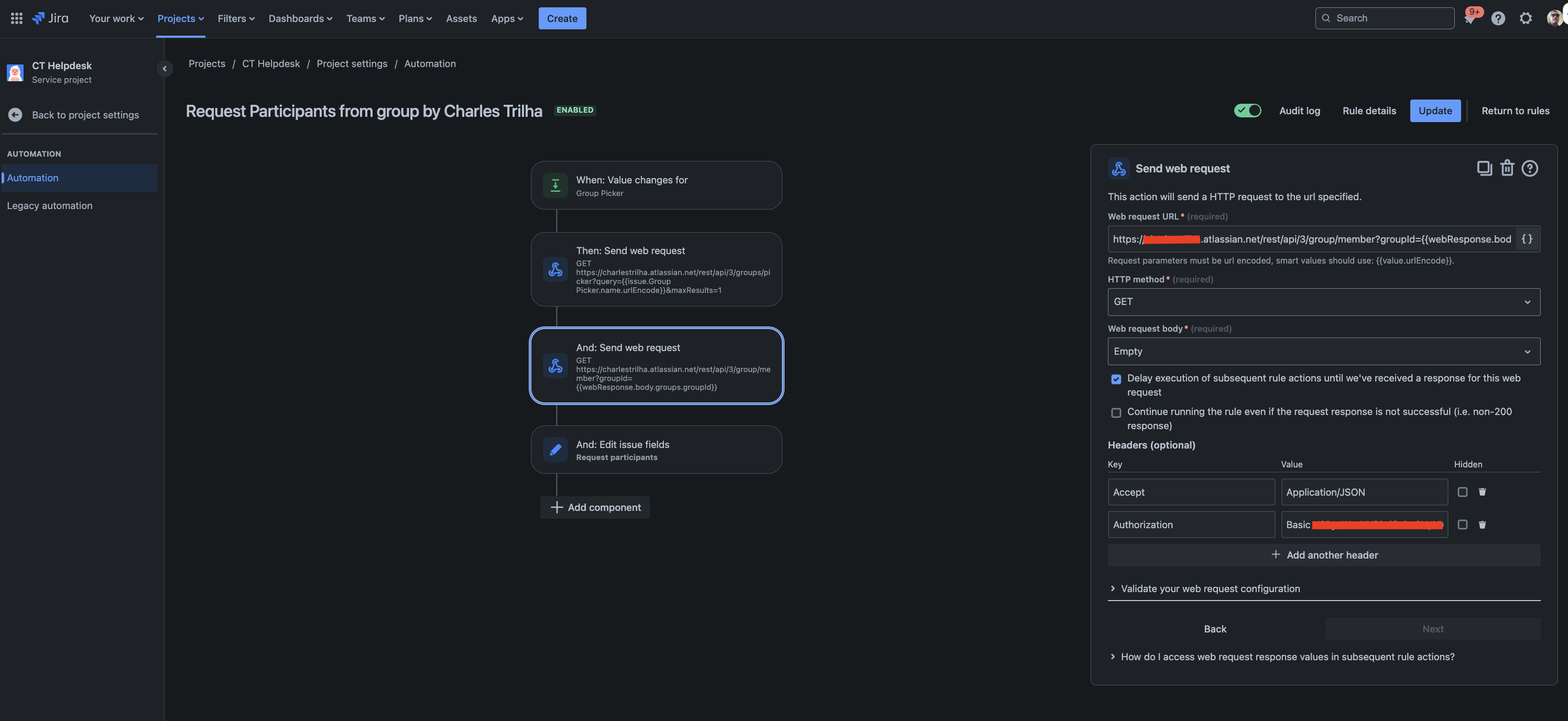Check Continue running the rule checkbox
This screenshot has width=1568, height=721.
tap(1116, 412)
